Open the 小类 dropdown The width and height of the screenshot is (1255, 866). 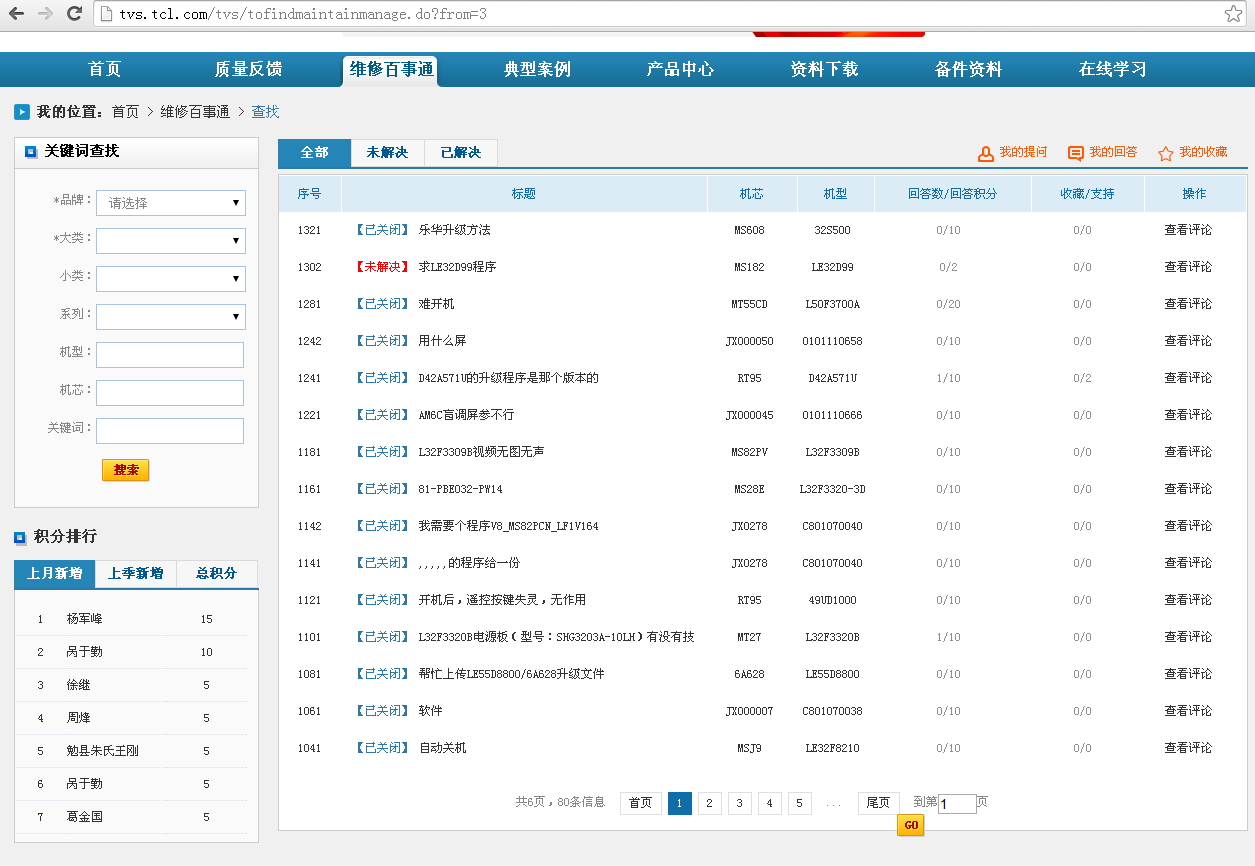(171, 279)
